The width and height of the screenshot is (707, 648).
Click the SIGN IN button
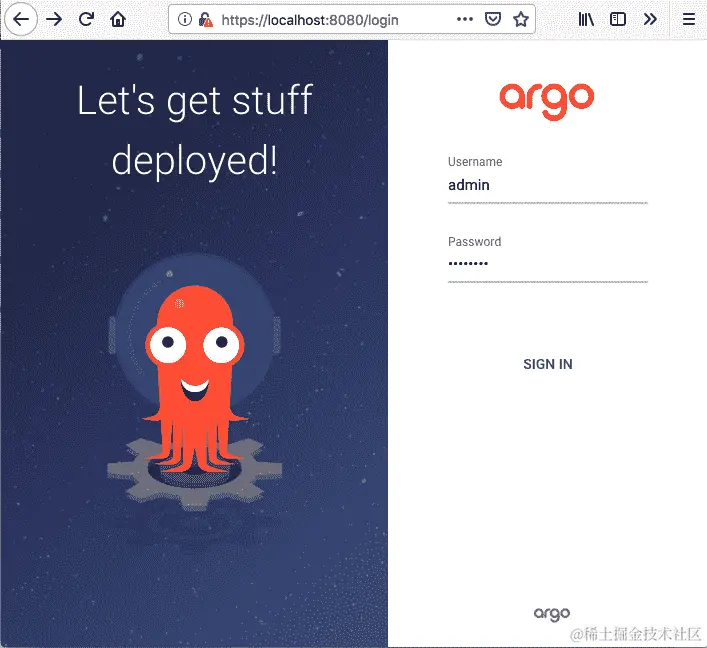click(x=547, y=364)
